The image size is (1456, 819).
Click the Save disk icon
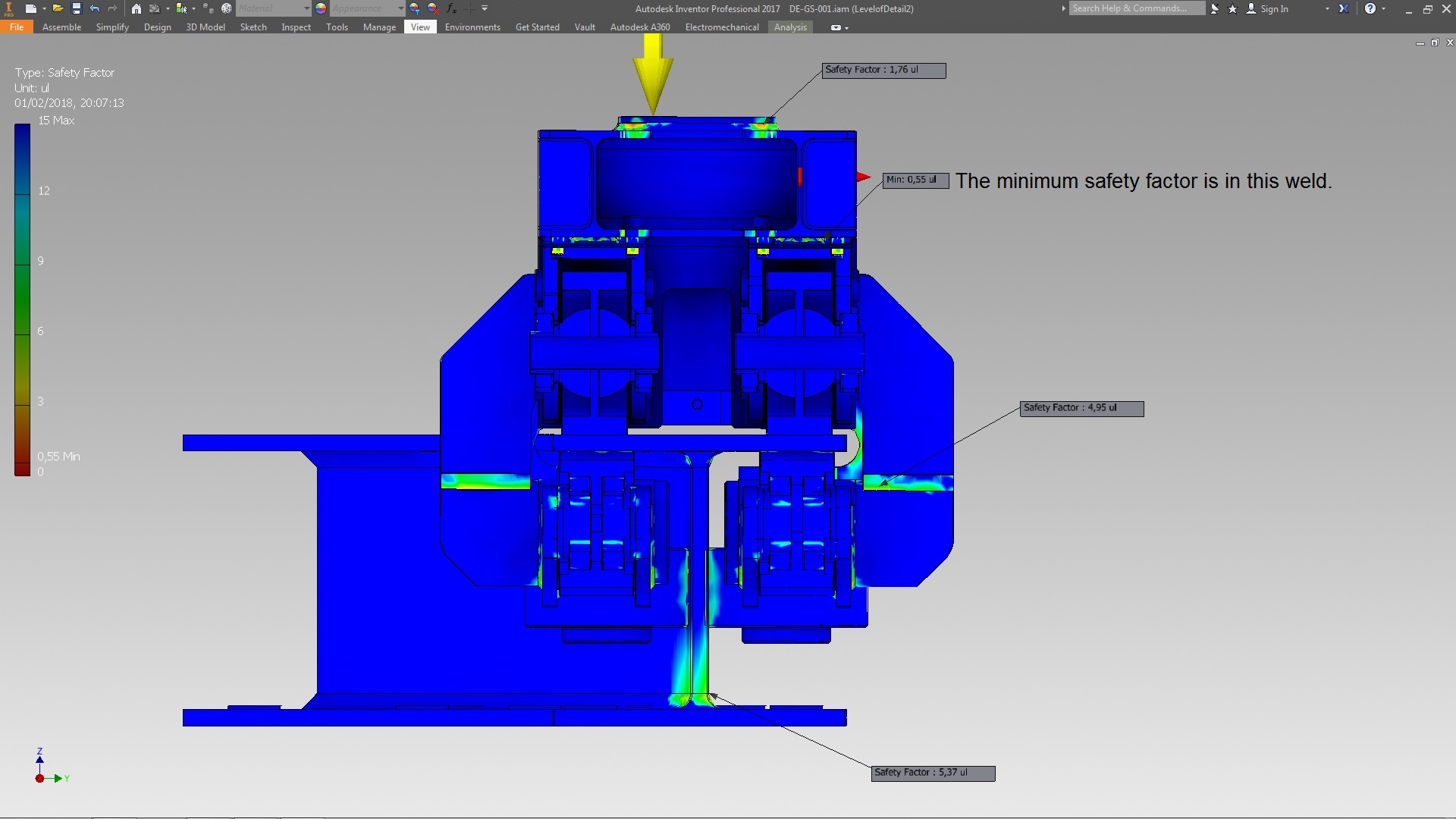(76, 8)
